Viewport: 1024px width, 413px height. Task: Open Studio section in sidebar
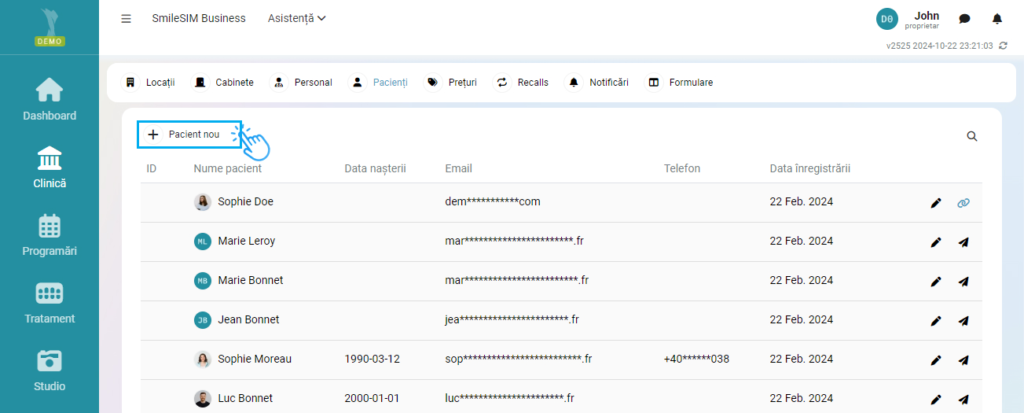click(49, 370)
